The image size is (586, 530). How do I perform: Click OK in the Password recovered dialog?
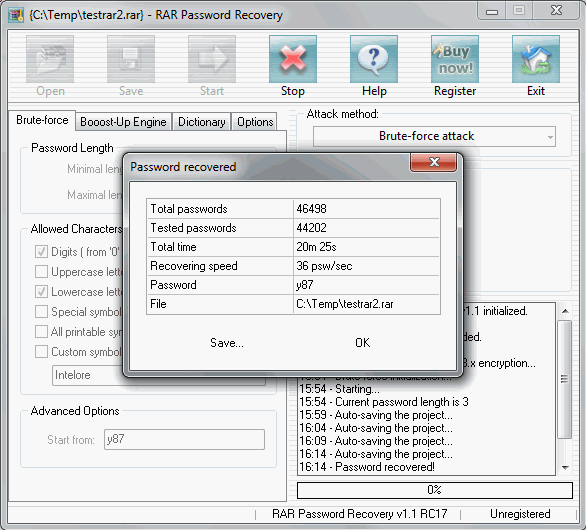(x=363, y=343)
